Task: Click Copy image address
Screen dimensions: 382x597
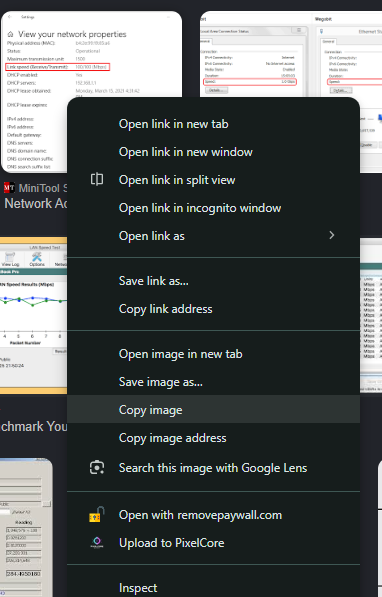Action: (x=213, y=438)
